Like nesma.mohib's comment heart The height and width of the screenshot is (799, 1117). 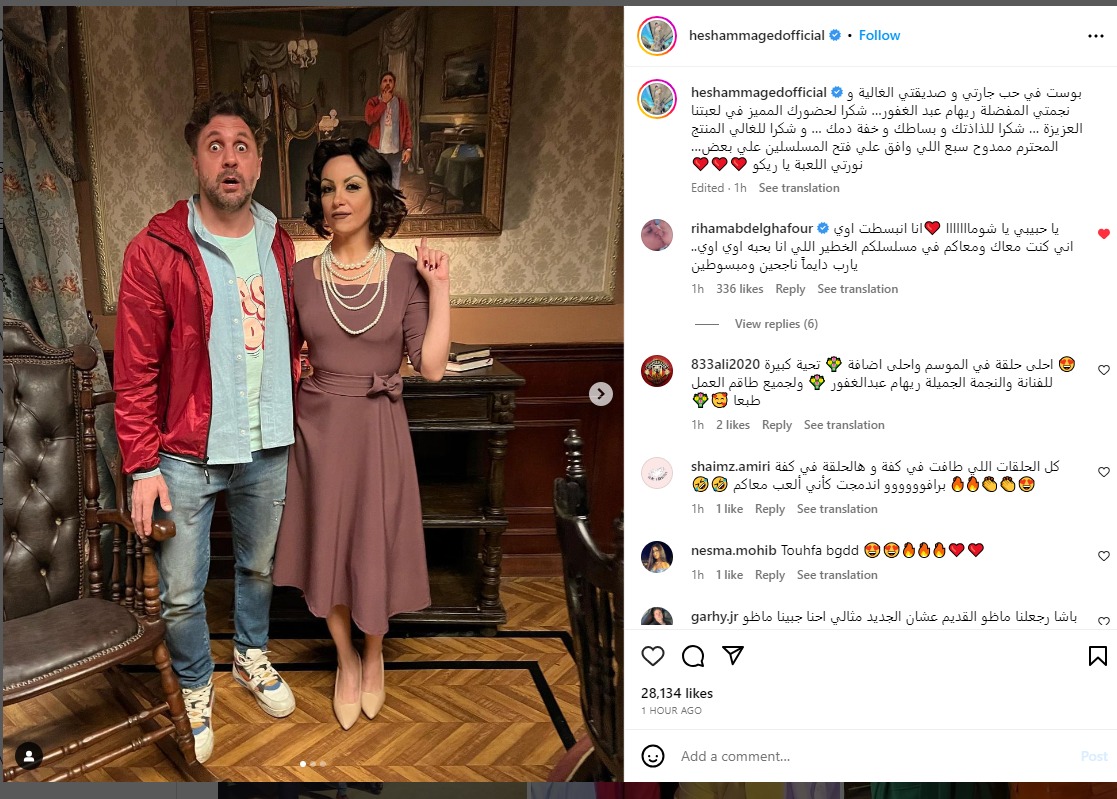[1103, 555]
